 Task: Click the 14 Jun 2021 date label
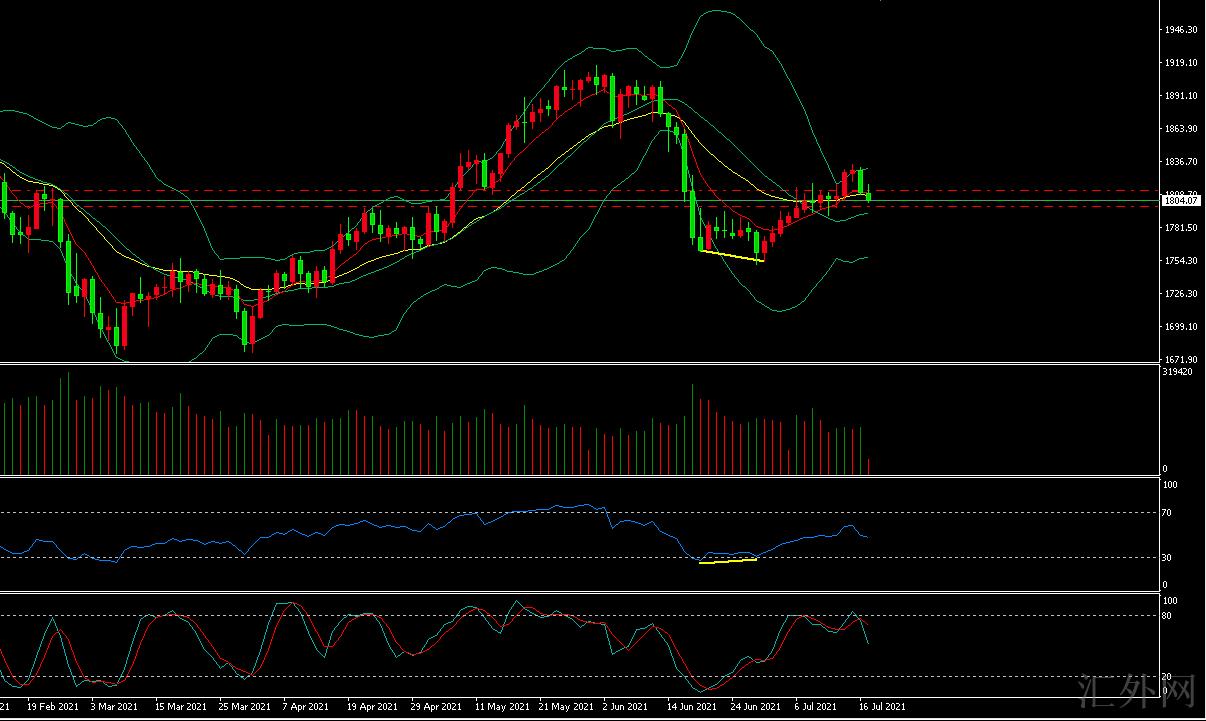coord(691,706)
